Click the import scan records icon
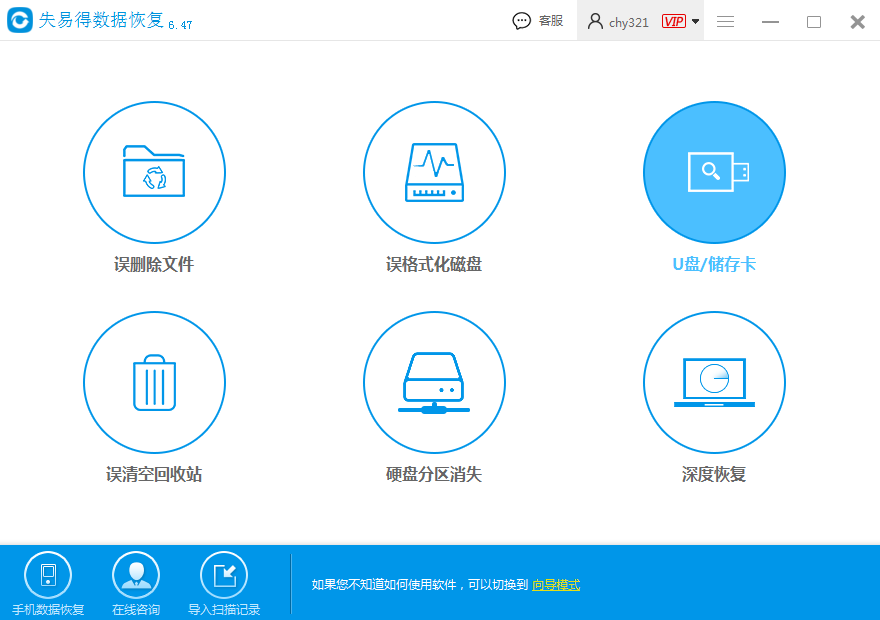The width and height of the screenshot is (880, 620). pyautogui.click(x=224, y=575)
